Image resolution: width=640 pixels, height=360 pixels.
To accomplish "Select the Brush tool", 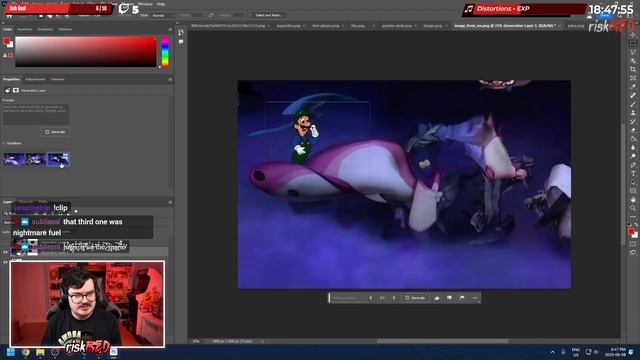I will tap(633, 104).
